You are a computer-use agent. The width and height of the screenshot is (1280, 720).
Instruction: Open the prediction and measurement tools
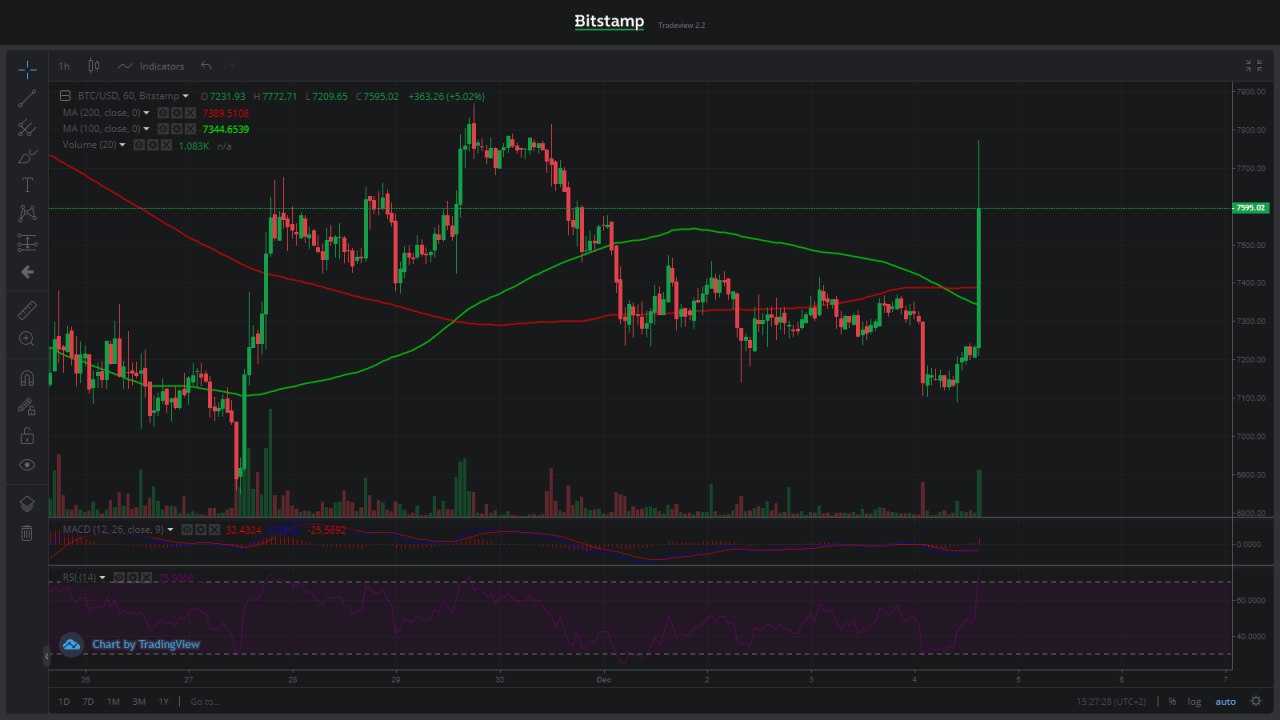(x=27, y=243)
